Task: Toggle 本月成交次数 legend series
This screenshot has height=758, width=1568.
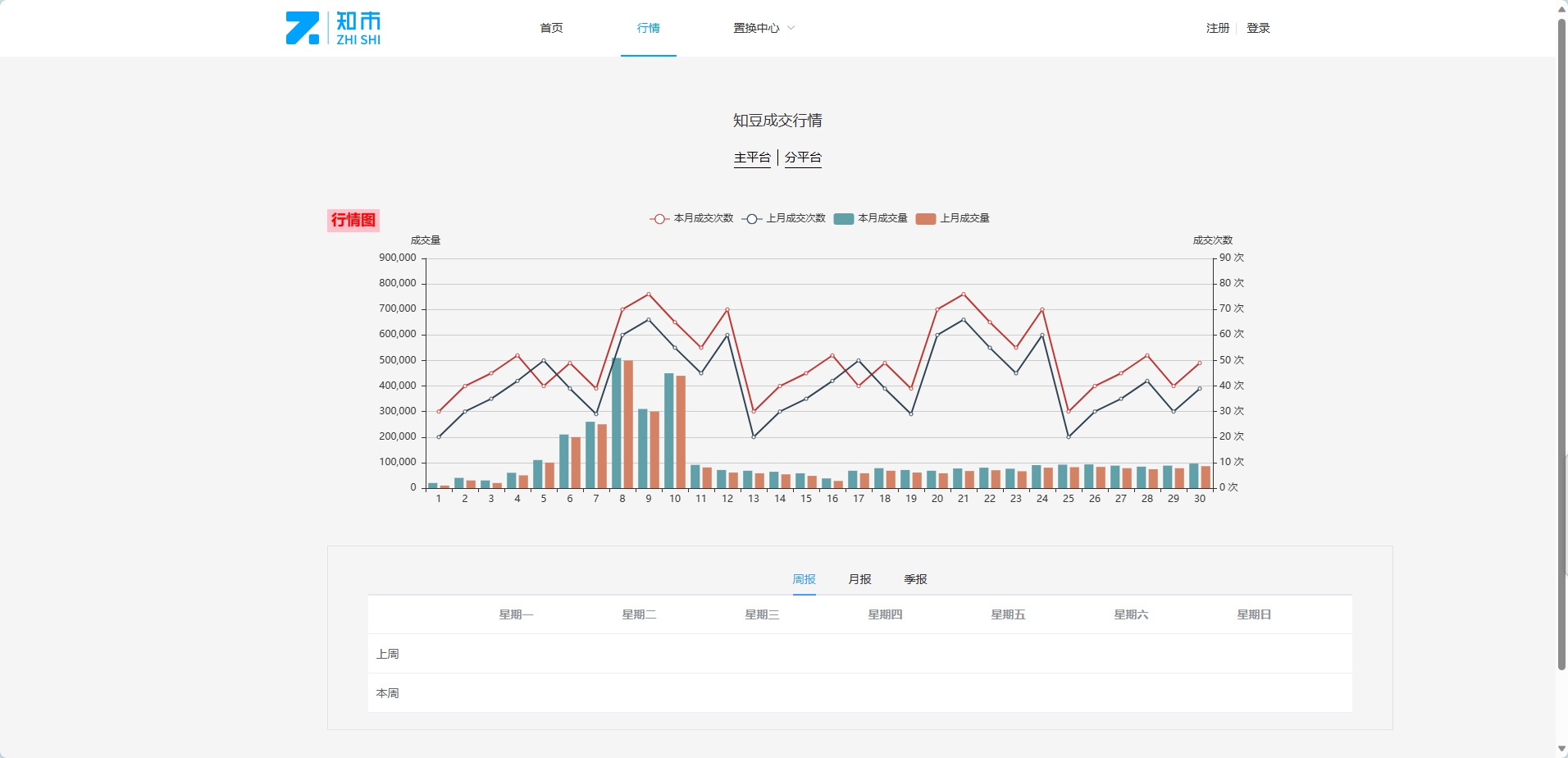Action: [x=691, y=218]
